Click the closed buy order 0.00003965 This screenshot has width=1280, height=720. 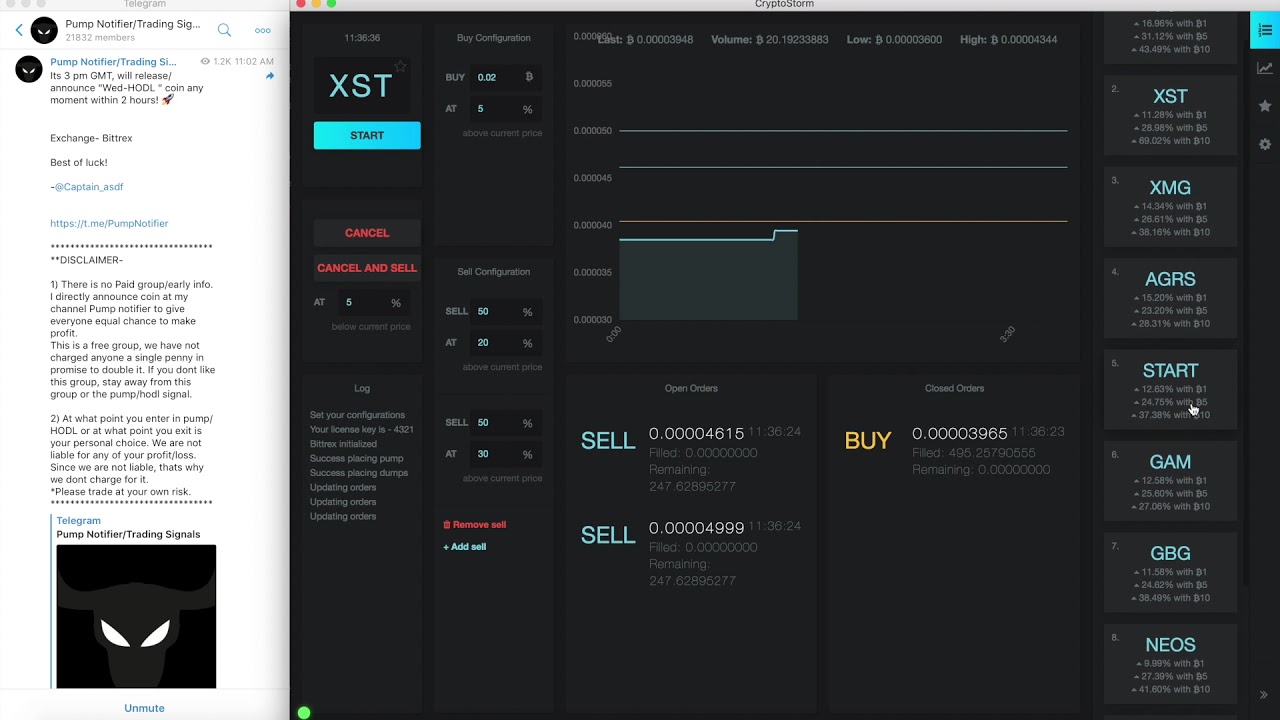tap(954, 450)
